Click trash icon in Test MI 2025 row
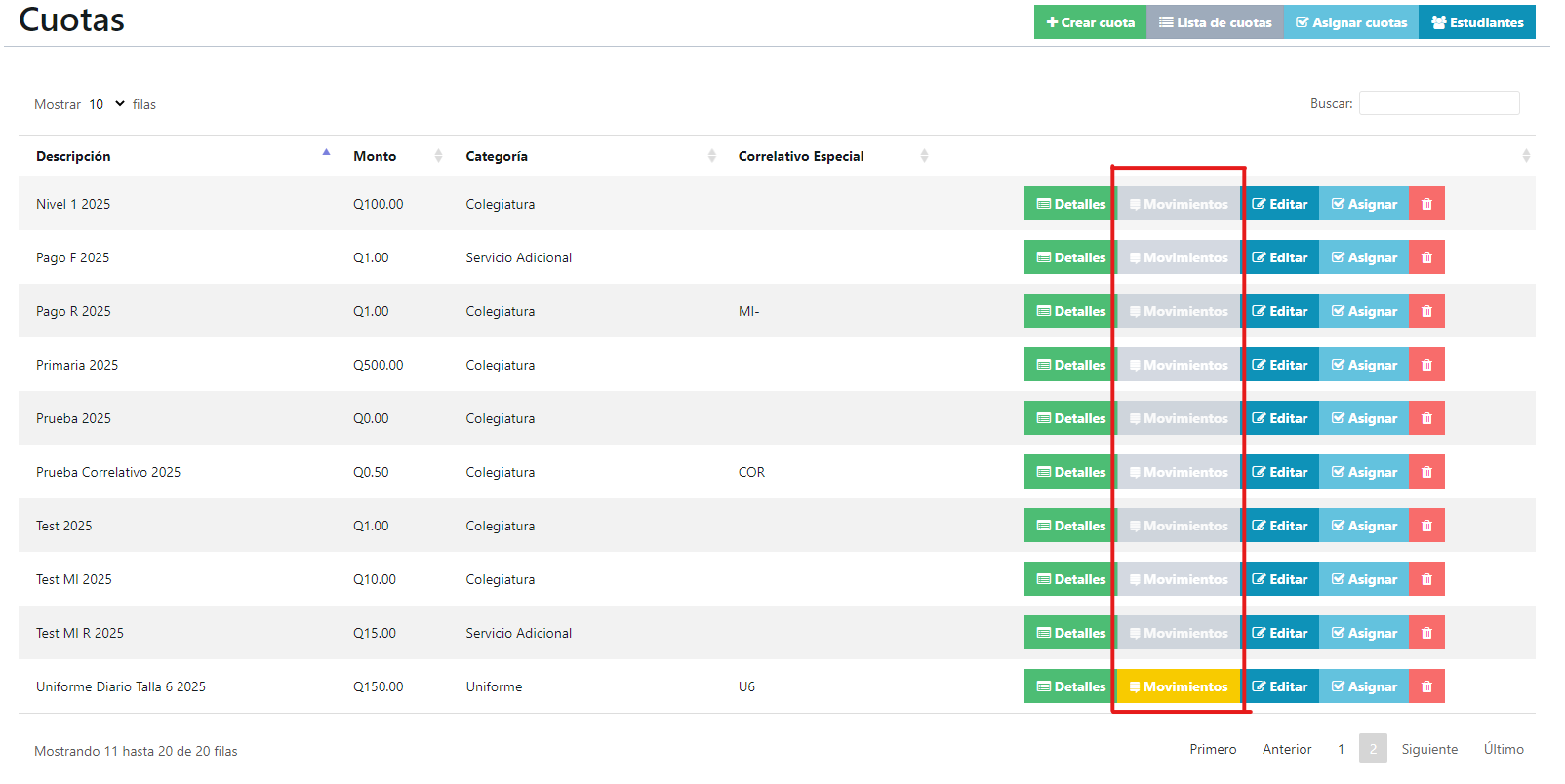This screenshot has width=1565, height=784. tap(1426, 579)
